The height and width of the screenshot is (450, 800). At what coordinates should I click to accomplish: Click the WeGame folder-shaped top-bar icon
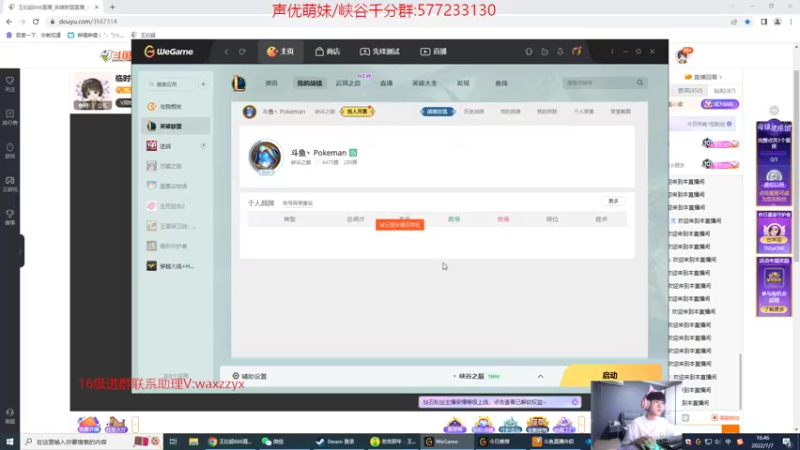coord(545,52)
